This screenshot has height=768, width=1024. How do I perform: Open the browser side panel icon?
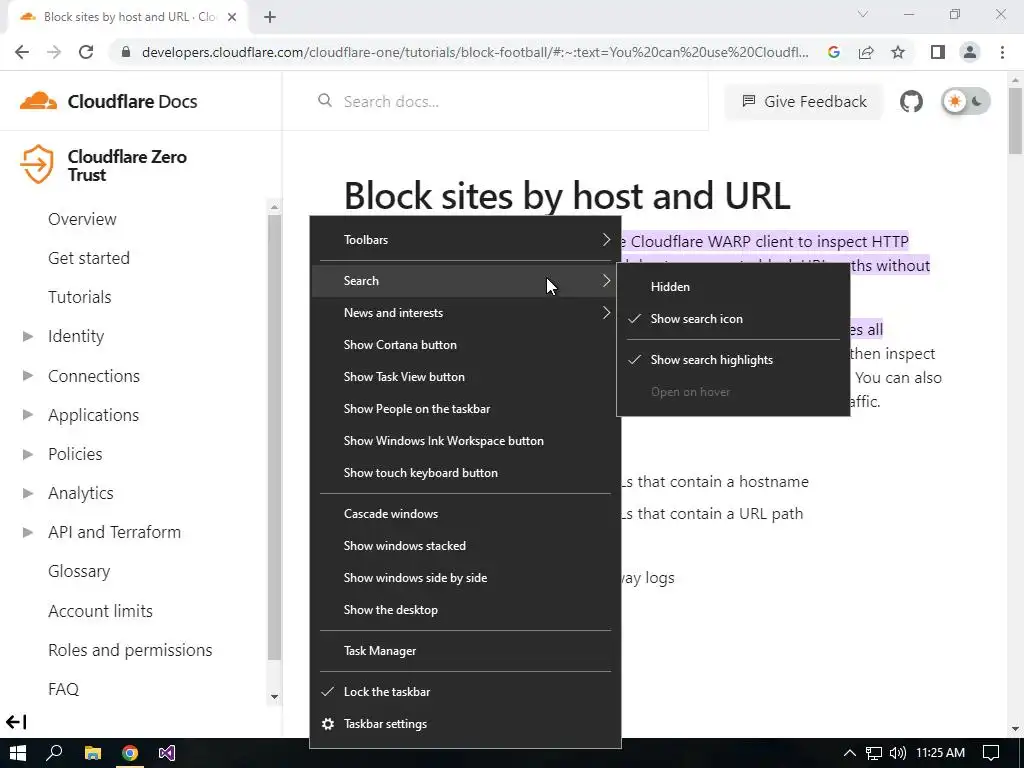(x=938, y=52)
